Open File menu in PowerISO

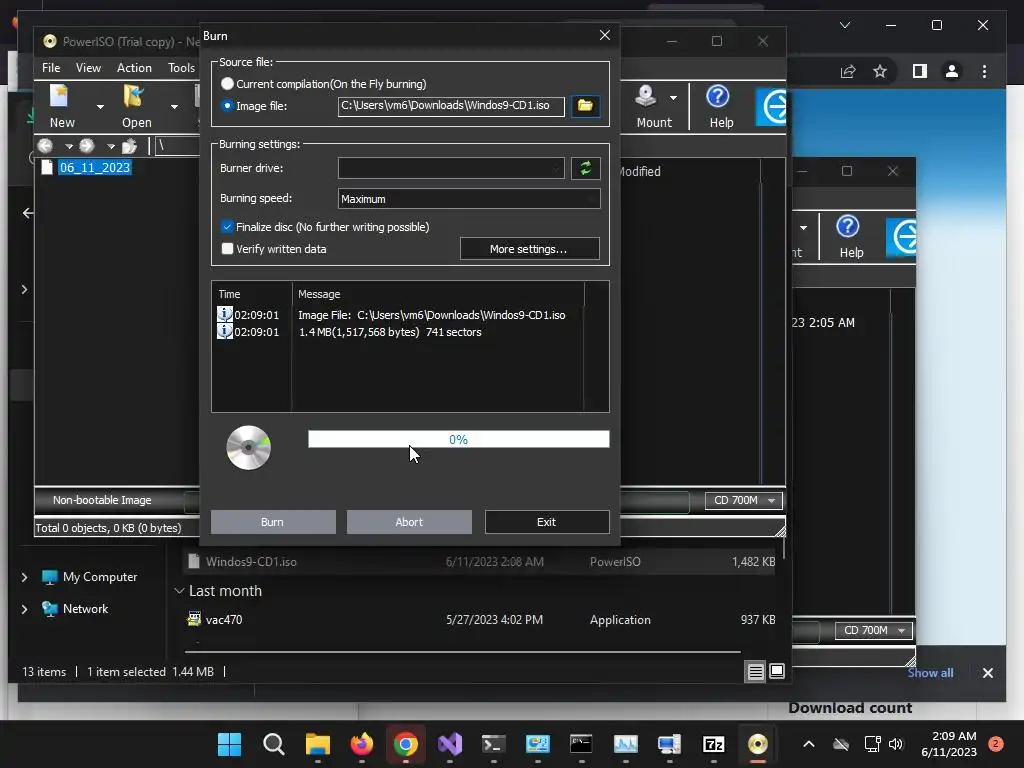coord(51,68)
